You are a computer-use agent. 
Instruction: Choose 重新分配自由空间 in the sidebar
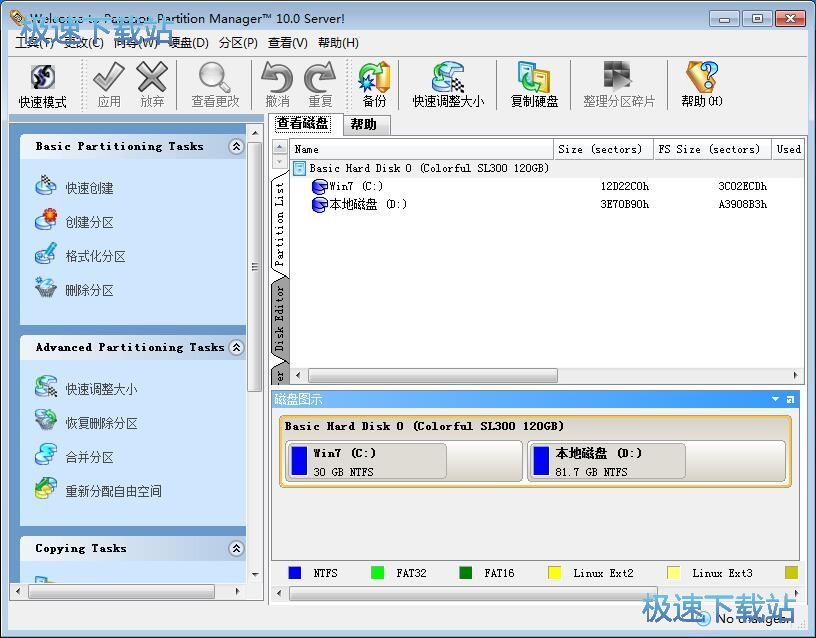pos(98,491)
